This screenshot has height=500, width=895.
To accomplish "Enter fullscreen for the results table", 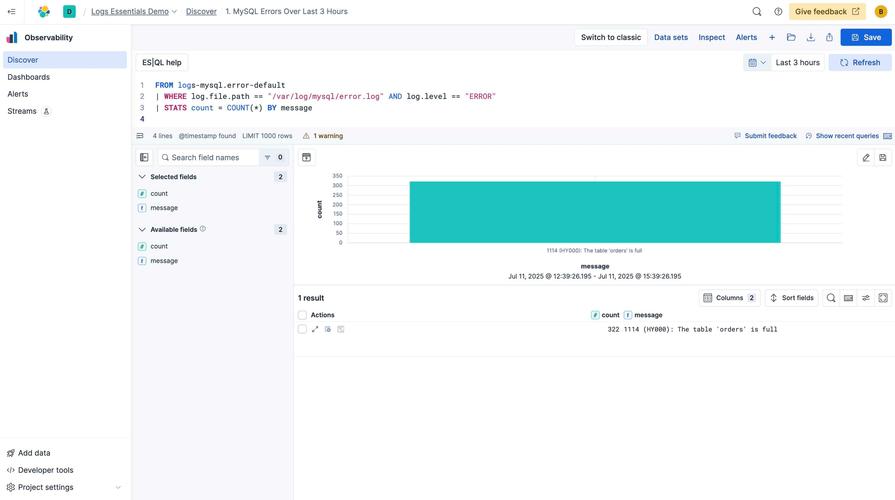I will click(x=883, y=298).
